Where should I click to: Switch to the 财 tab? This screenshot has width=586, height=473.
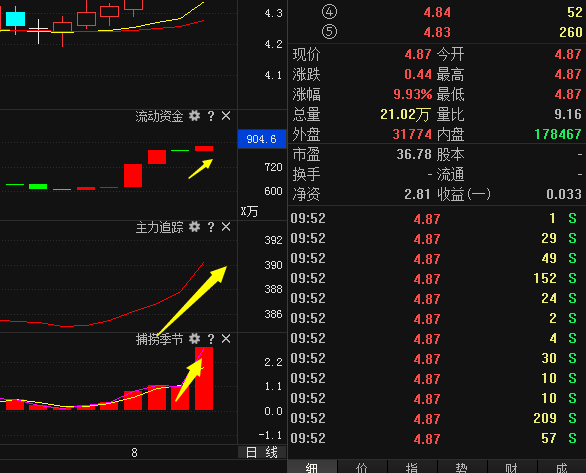pos(512,467)
